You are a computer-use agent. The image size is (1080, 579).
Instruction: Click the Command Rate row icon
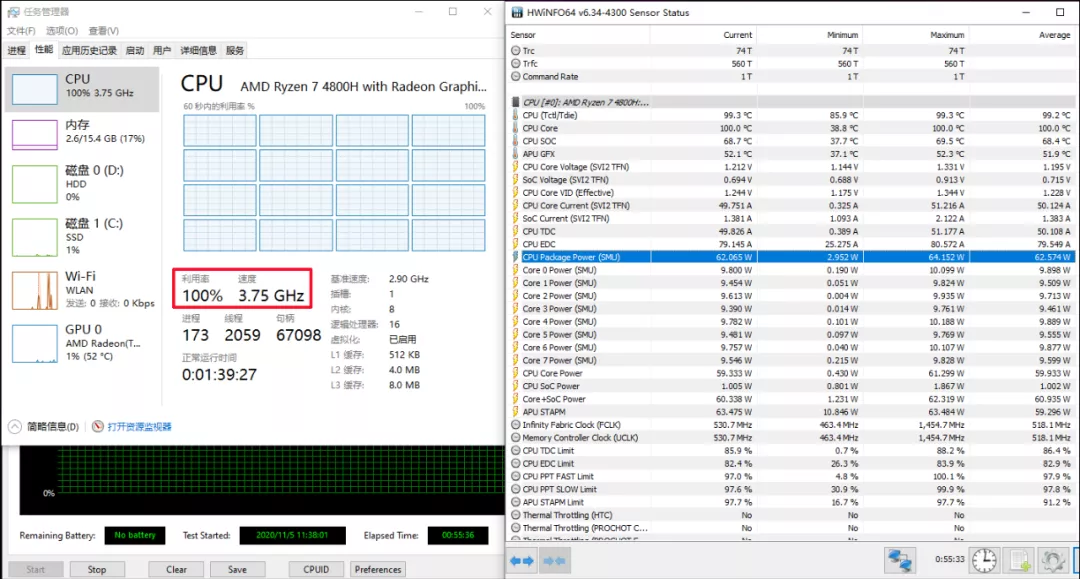(515, 76)
